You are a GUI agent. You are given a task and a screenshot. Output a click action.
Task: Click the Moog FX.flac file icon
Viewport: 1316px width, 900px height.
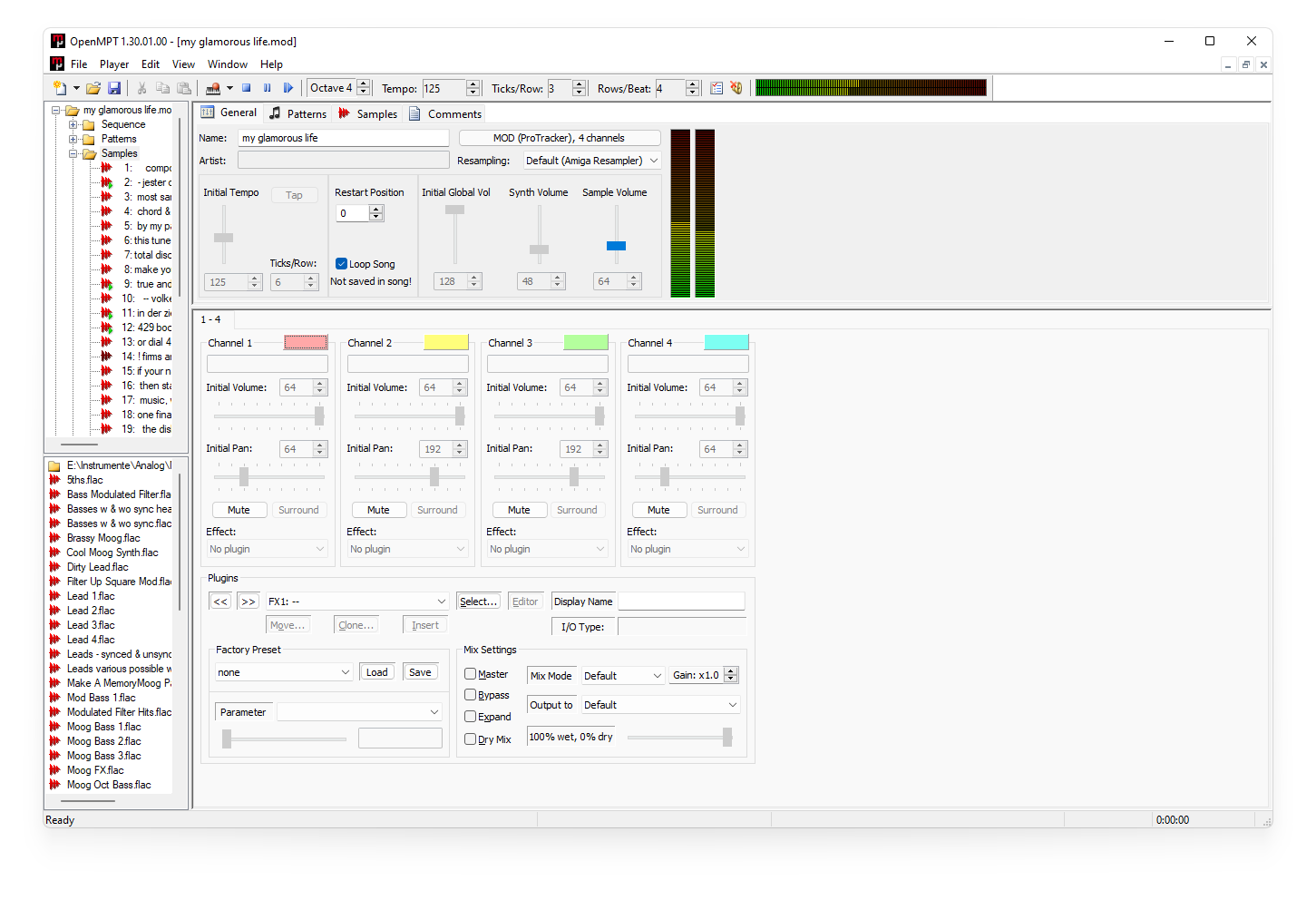54,770
